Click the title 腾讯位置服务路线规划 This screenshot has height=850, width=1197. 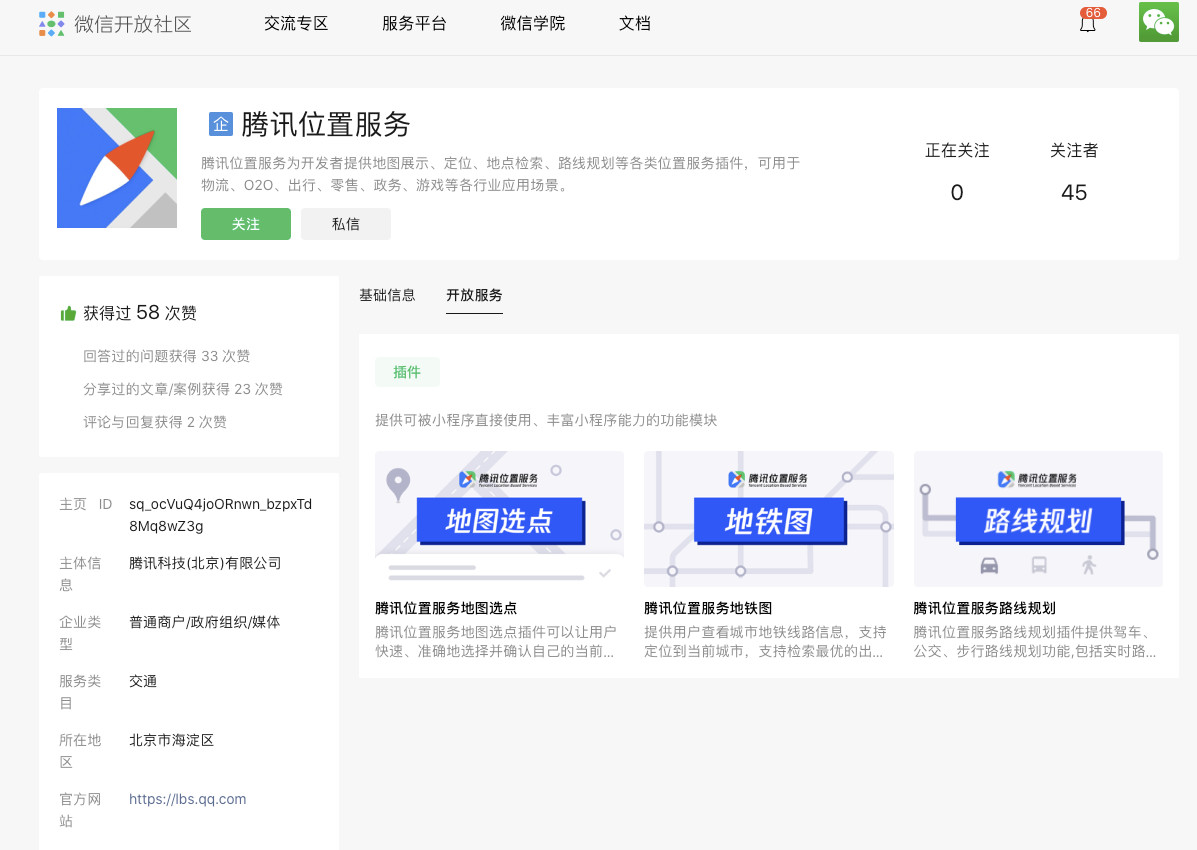pyautogui.click(x=985, y=609)
